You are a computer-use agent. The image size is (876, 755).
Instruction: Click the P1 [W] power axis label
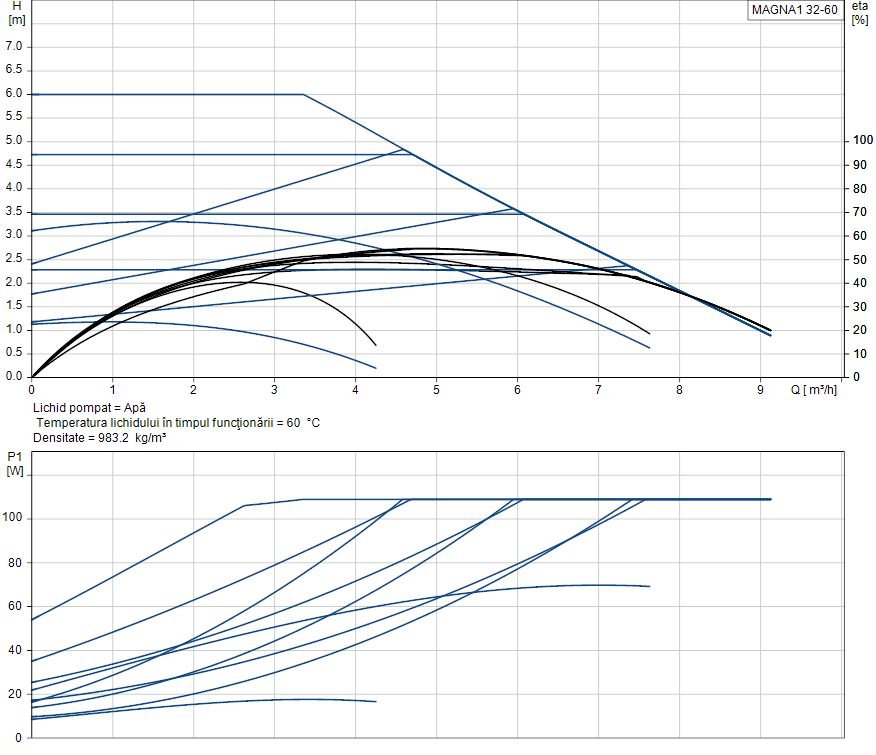pyautogui.click(x=15, y=463)
